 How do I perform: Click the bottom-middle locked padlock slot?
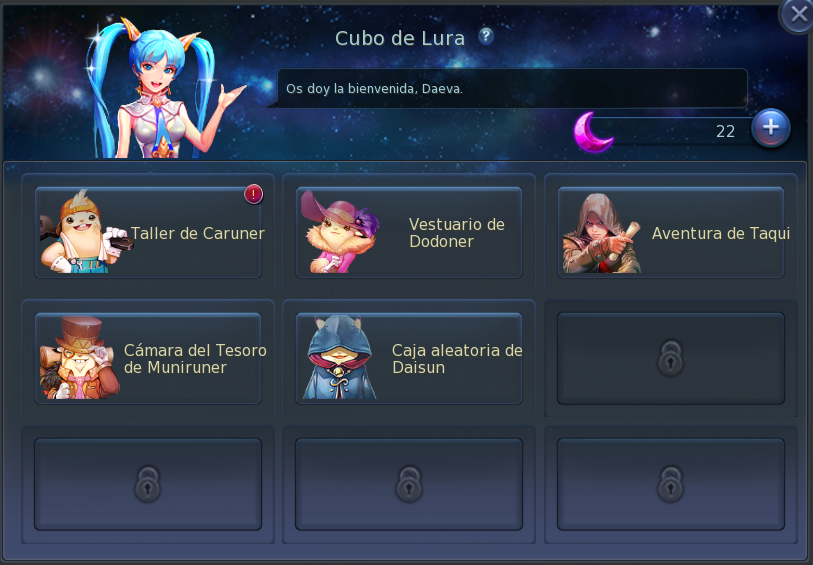click(x=409, y=484)
